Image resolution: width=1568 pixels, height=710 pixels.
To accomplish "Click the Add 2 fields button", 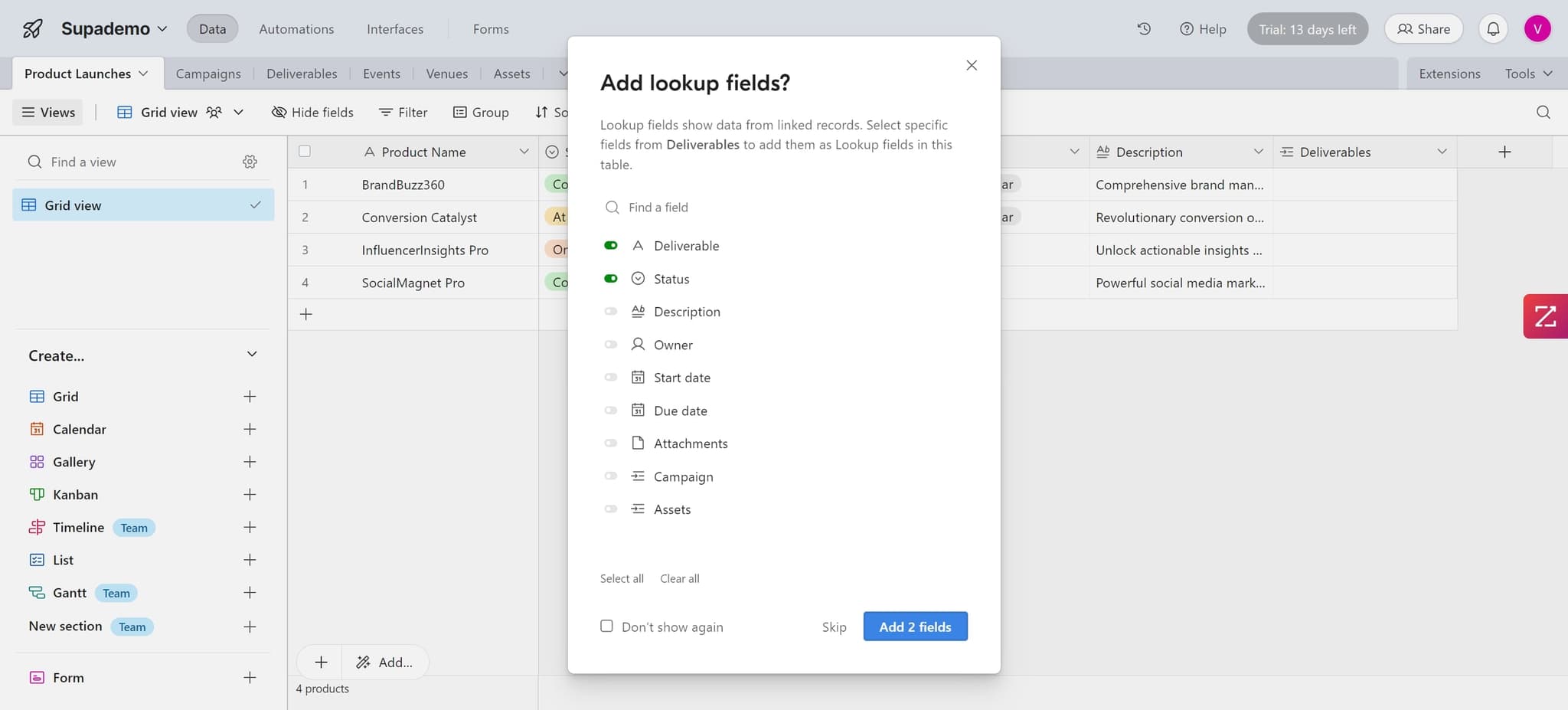I will coord(914,626).
